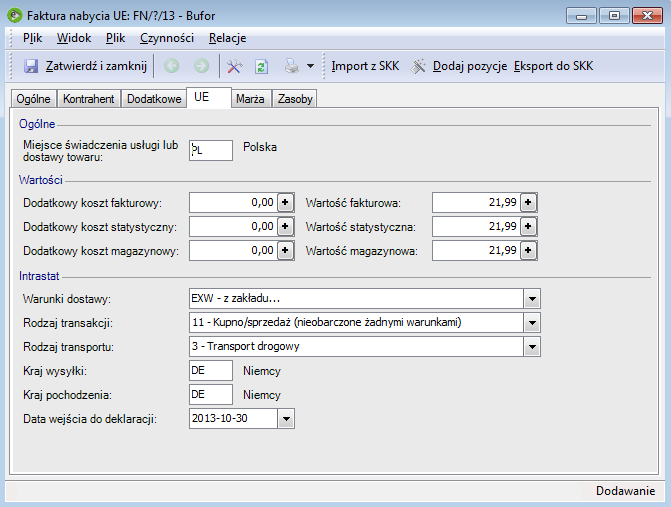
Task: Click Dodaj pozycje button label
Action: pyautogui.click(x=470, y=66)
